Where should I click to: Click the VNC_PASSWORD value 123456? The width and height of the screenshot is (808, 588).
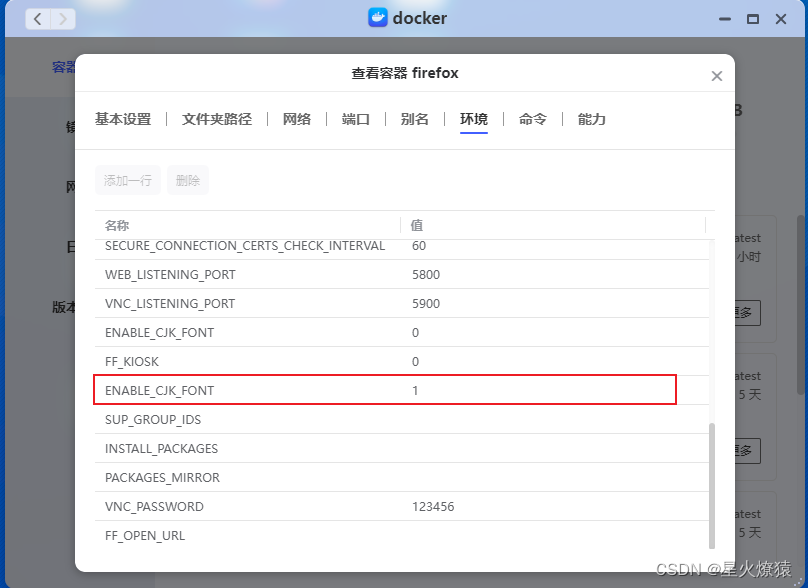(x=433, y=507)
